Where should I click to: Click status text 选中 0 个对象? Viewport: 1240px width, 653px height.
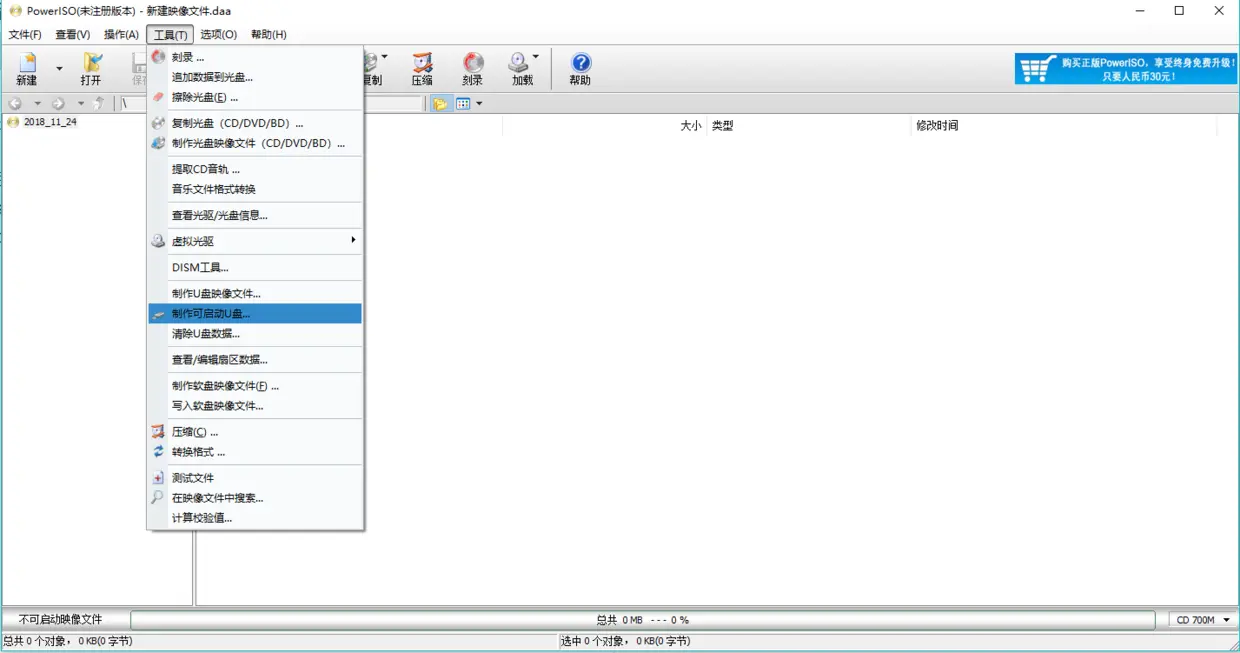click(x=625, y=641)
